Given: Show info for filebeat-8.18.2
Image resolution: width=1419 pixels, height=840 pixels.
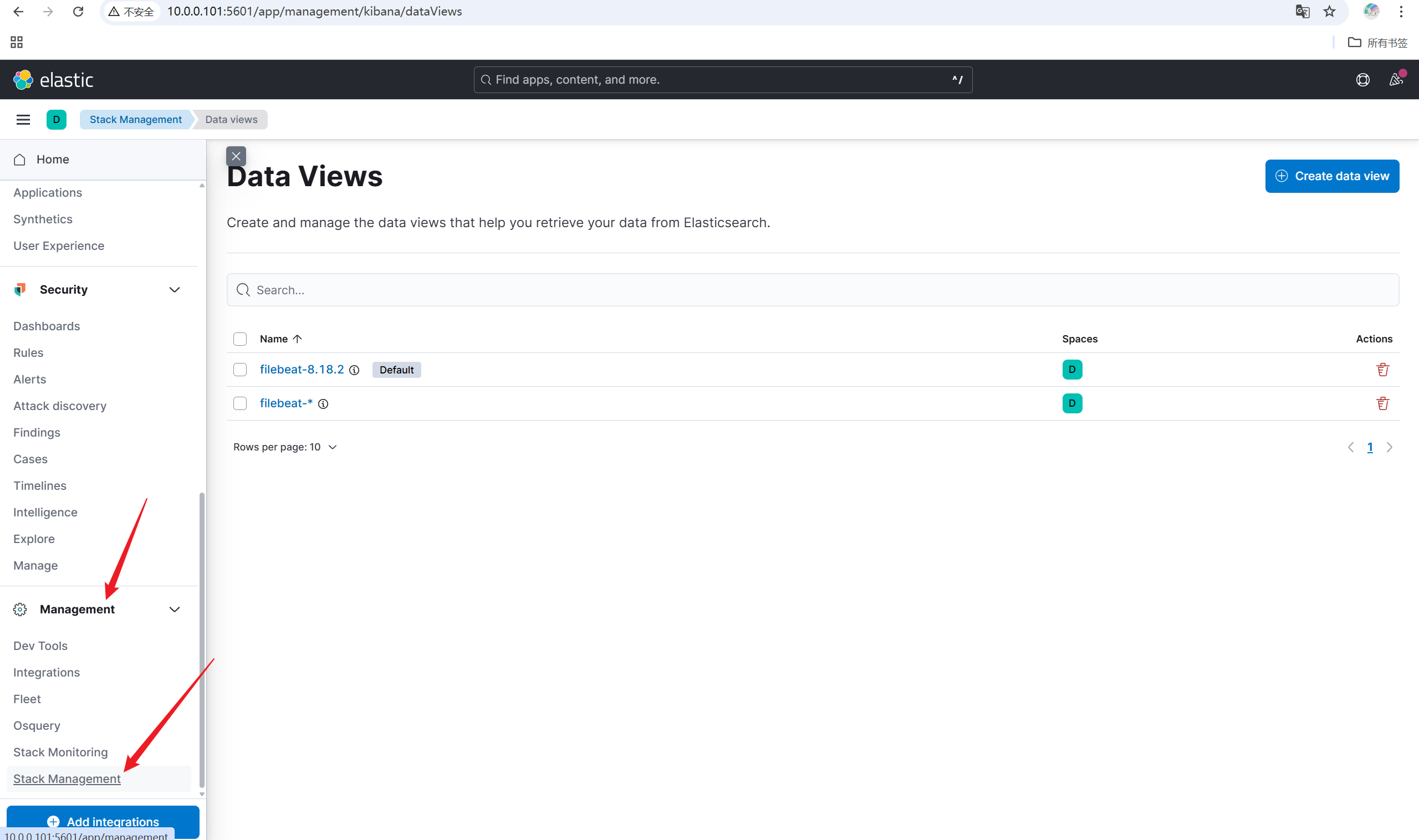Looking at the screenshot, I should (354, 370).
